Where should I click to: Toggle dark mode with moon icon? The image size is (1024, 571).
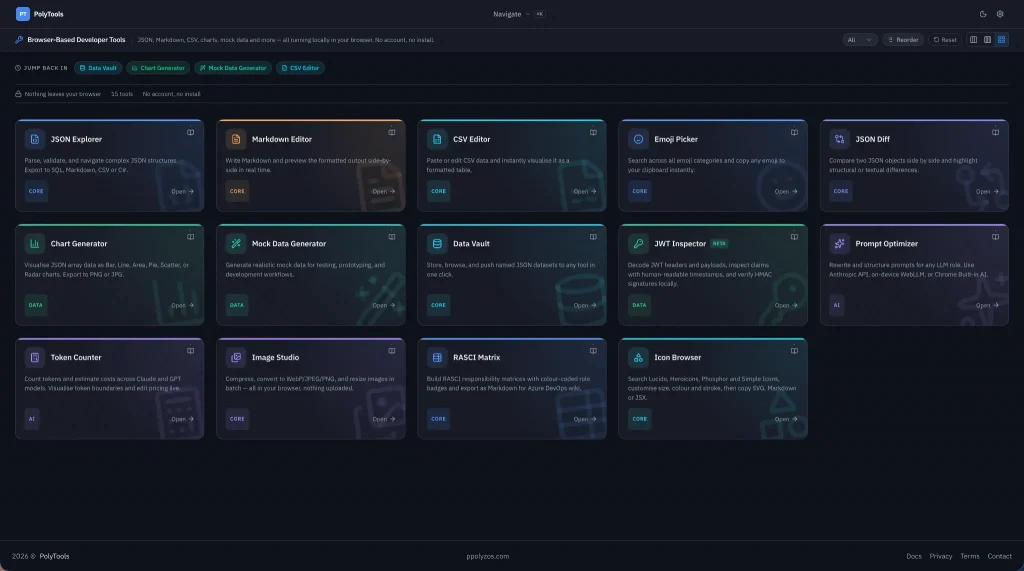coord(983,14)
